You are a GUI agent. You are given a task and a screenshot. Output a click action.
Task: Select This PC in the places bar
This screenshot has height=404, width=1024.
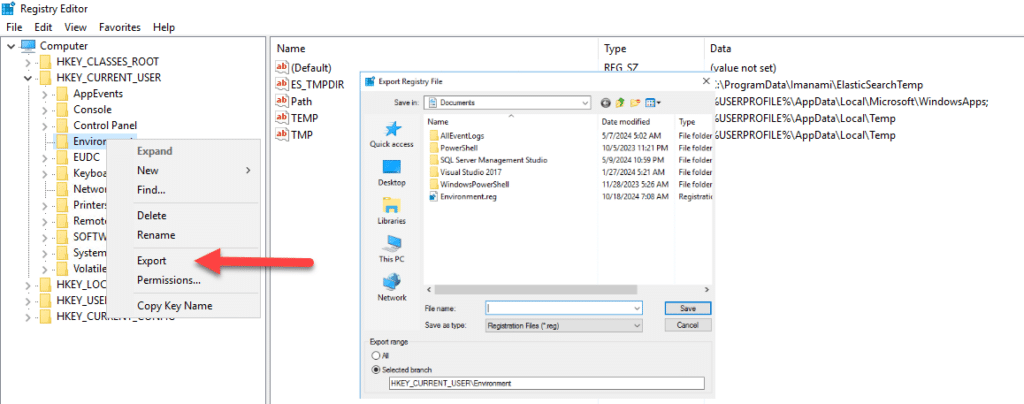[x=391, y=249]
